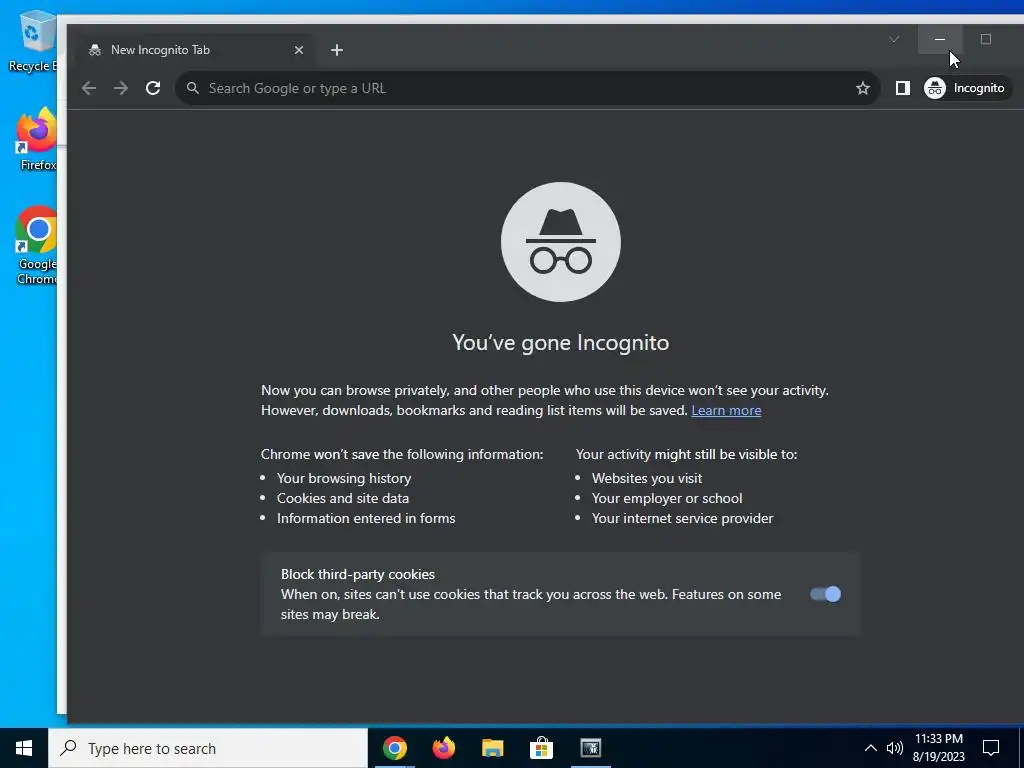Open Chrome from the taskbar

(x=395, y=748)
